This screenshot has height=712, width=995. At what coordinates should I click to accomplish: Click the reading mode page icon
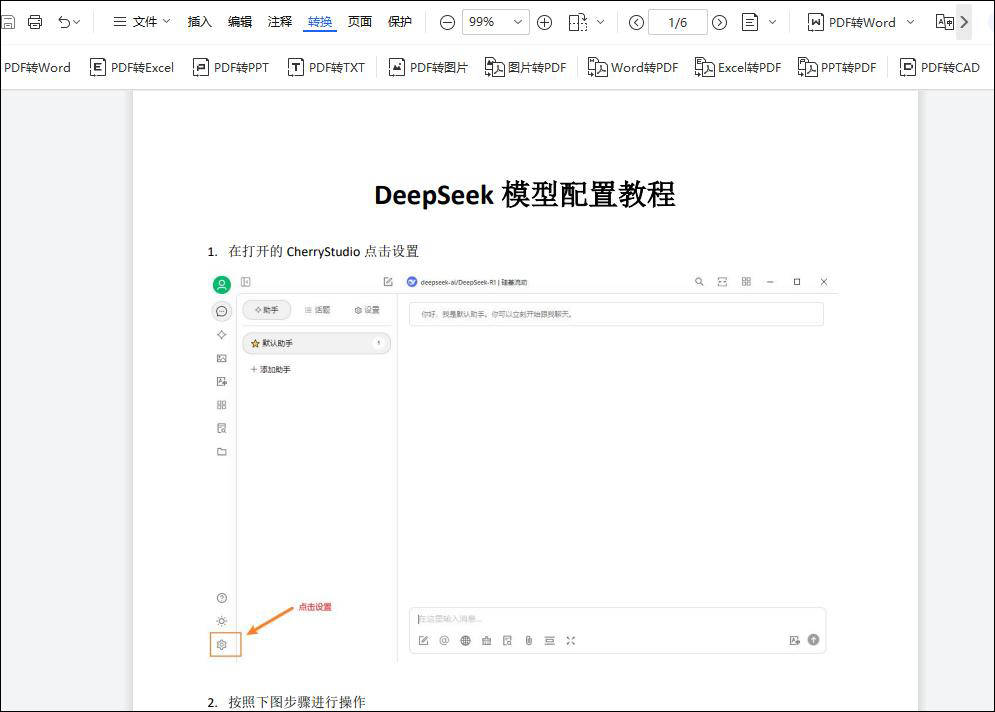click(x=750, y=23)
